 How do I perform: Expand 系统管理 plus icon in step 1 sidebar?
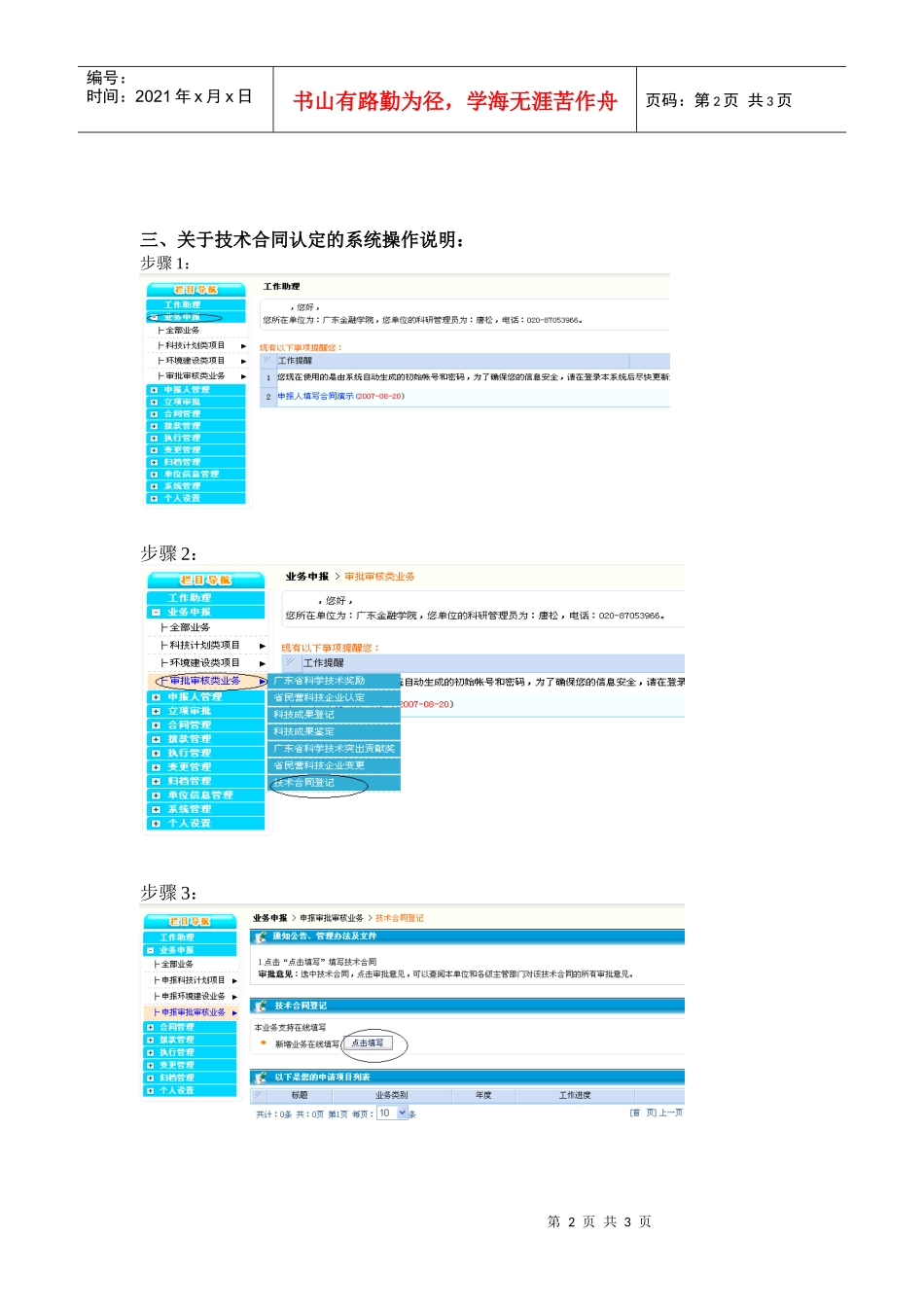[154, 486]
